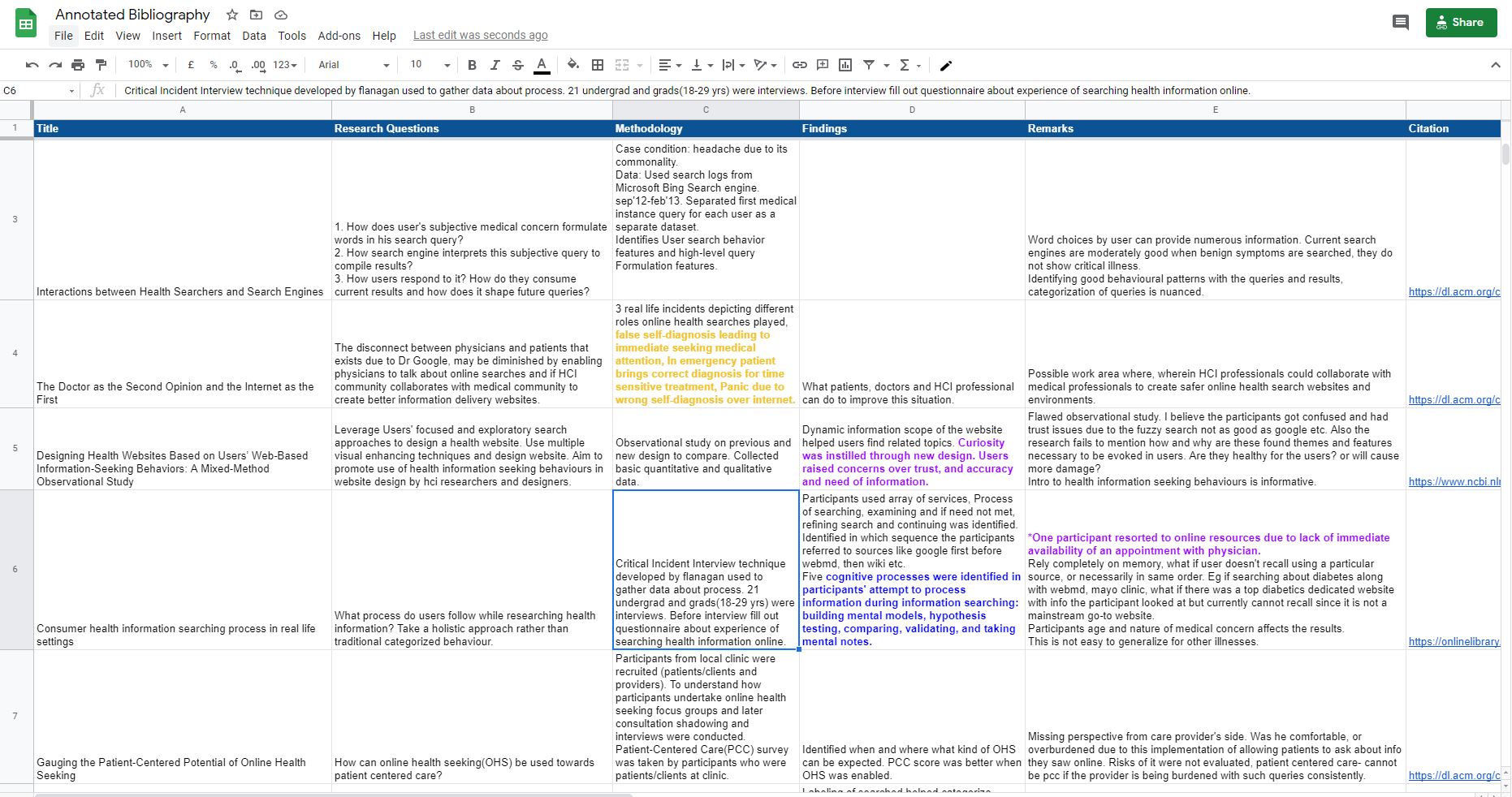Open the Arial font dropdown
Viewport: 1512px width, 797px height.
coord(354,65)
